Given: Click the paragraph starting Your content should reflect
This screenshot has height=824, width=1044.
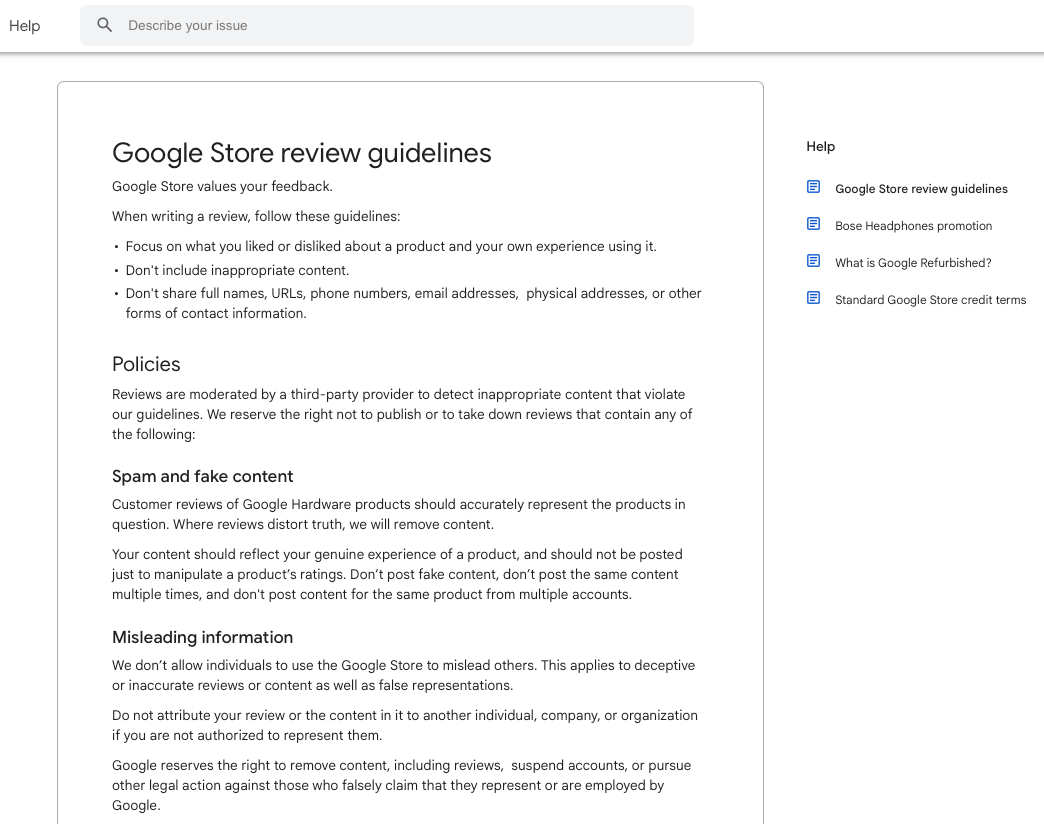Looking at the screenshot, I should click(397, 574).
